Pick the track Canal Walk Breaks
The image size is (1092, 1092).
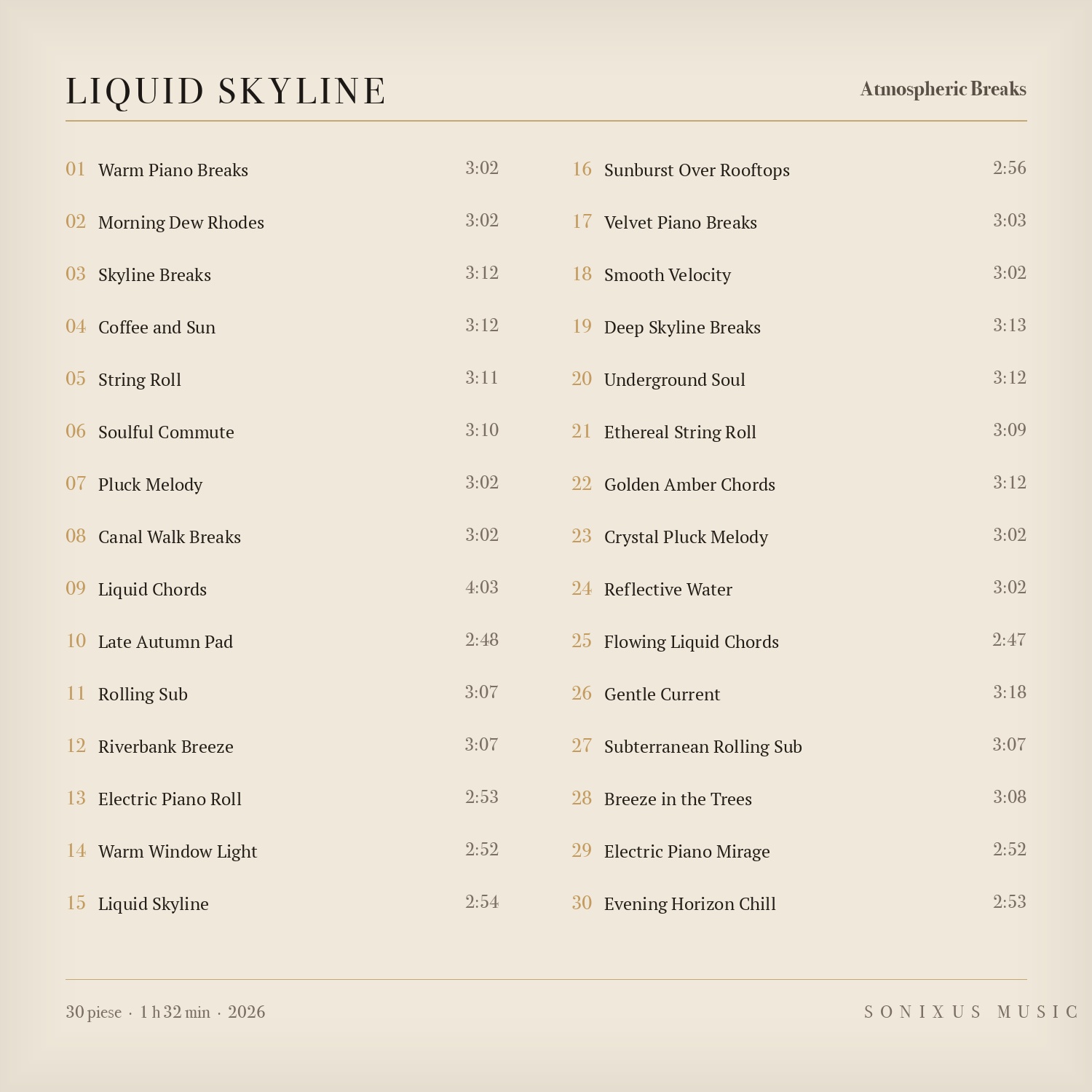pyautogui.click(x=282, y=536)
